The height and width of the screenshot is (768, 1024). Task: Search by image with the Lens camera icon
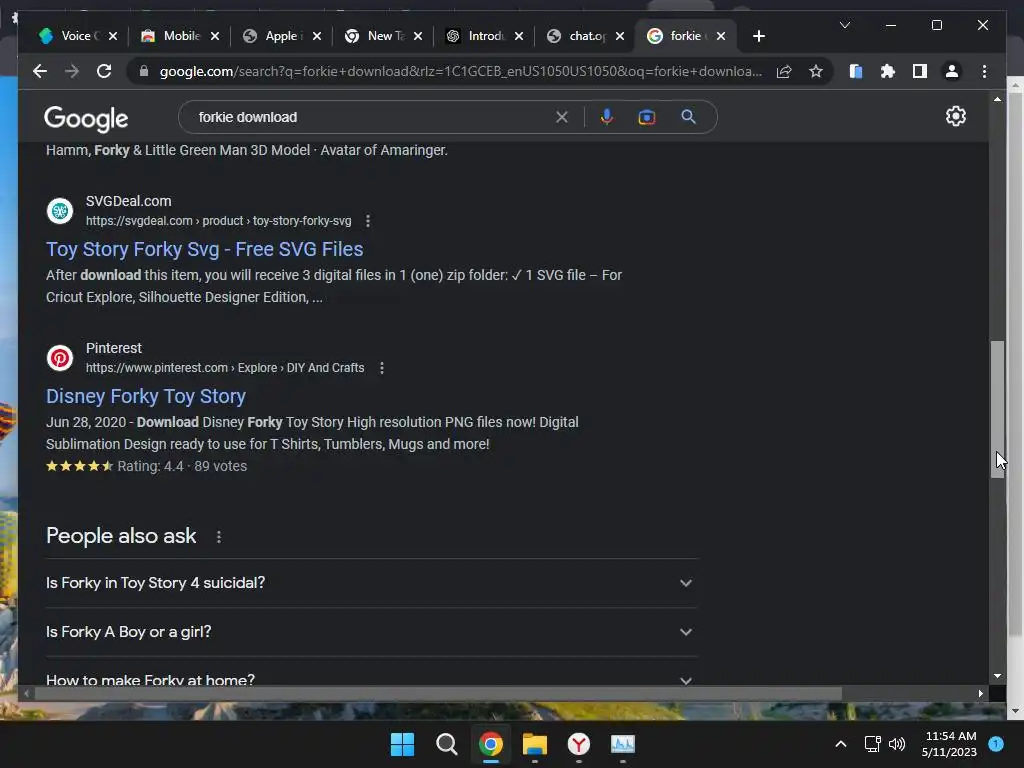click(647, 117)
